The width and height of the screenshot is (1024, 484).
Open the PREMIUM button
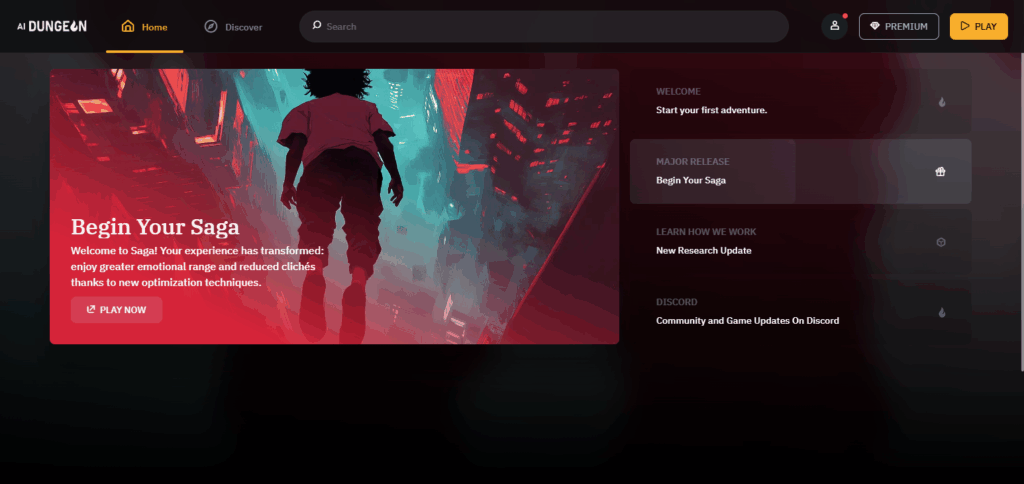coord(899,27)
